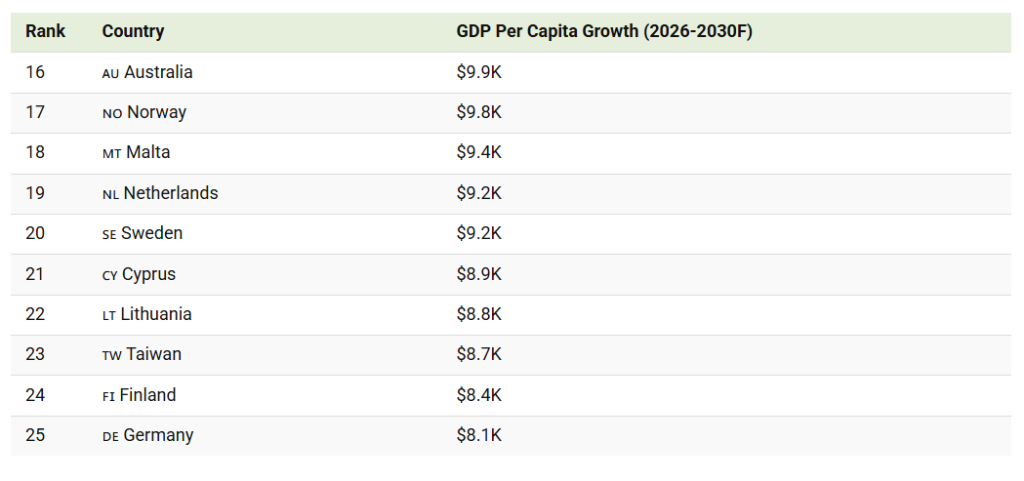The height and width of the screenshot is (481, 1024).
Task: Click the TW flag code beside Taiwan
Action: (112, 355)
